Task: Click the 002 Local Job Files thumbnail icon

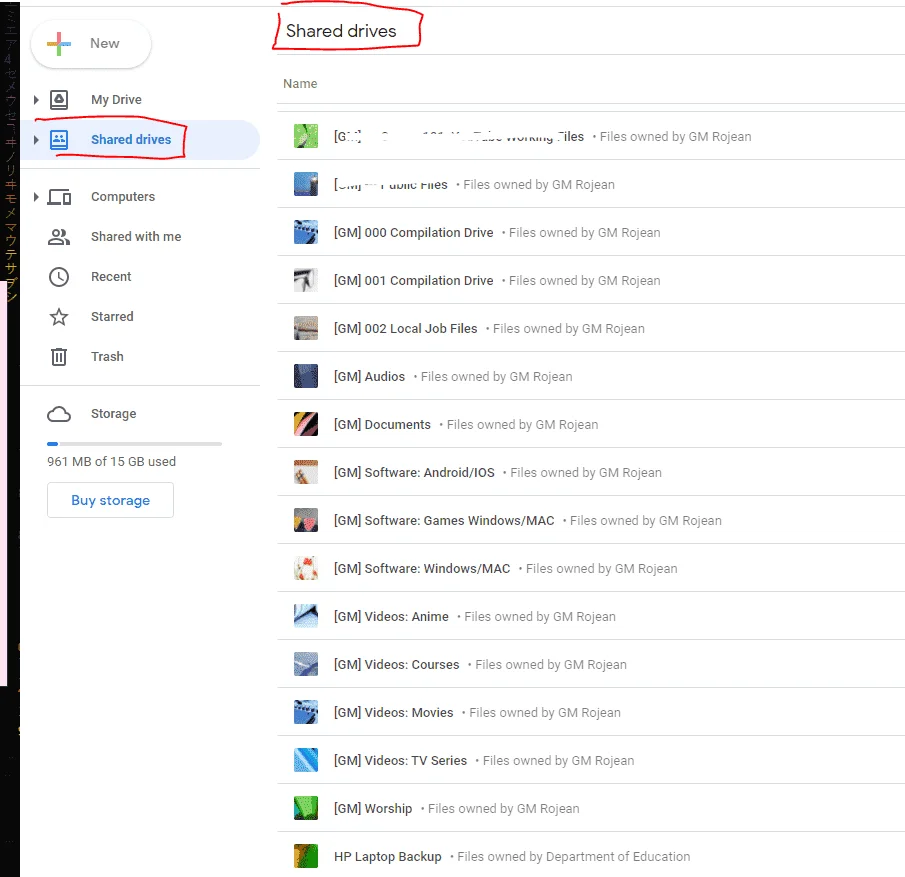Action: (306, 328)
